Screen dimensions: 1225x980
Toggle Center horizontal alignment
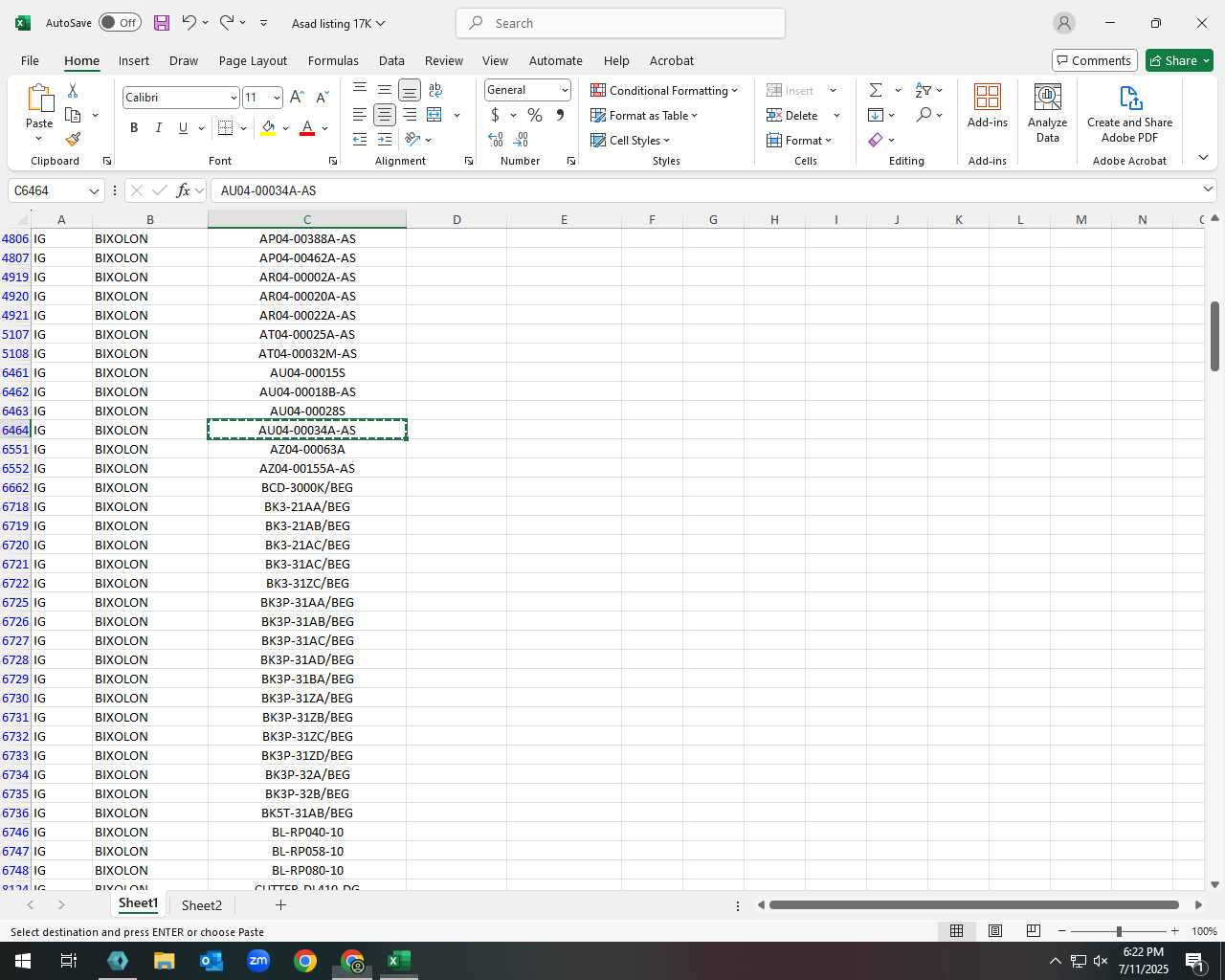pyautogui.click(x=385, y=115)
